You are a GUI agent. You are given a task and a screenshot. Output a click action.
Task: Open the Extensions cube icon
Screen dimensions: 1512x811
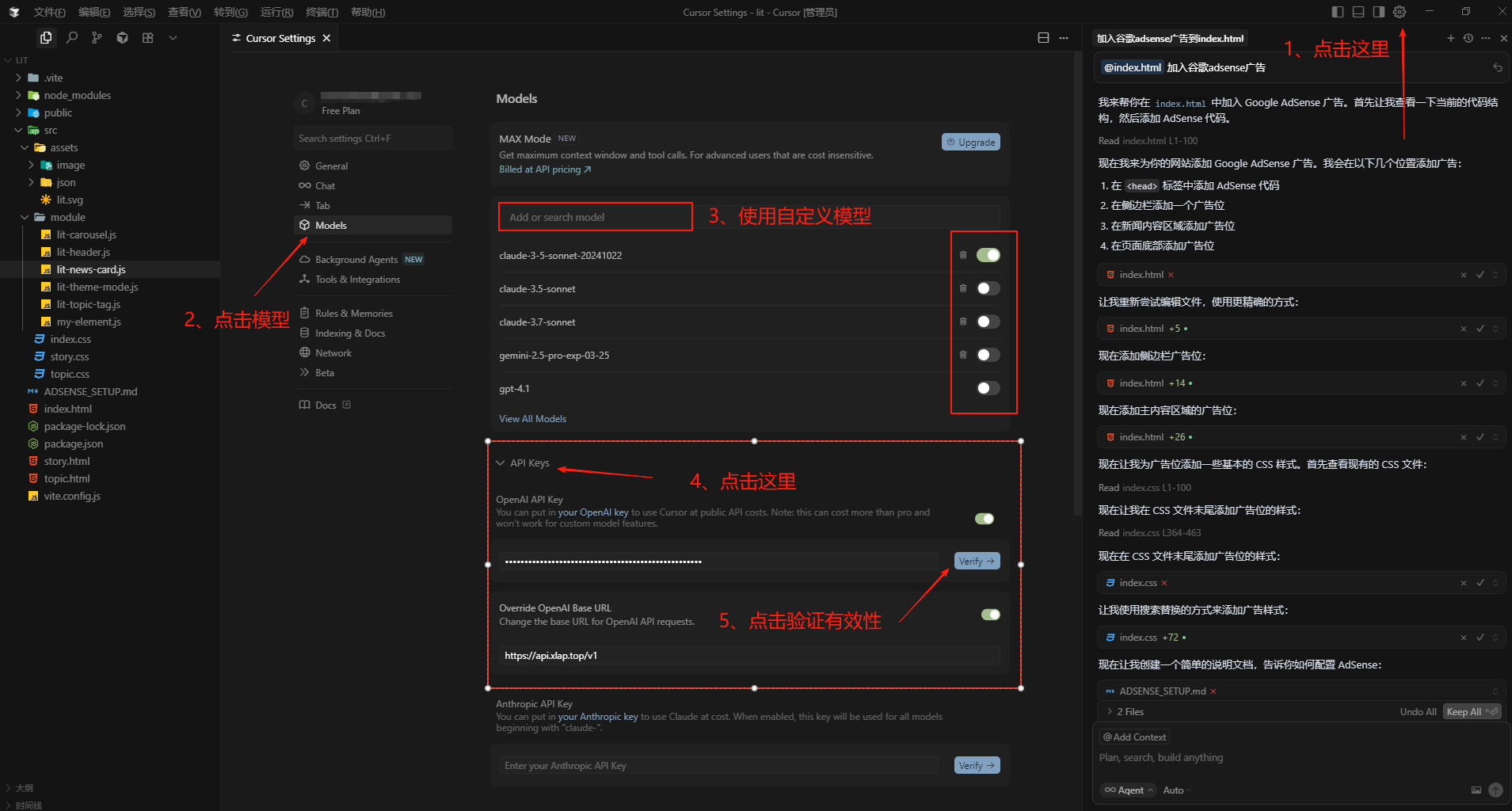tap(122, 37)
